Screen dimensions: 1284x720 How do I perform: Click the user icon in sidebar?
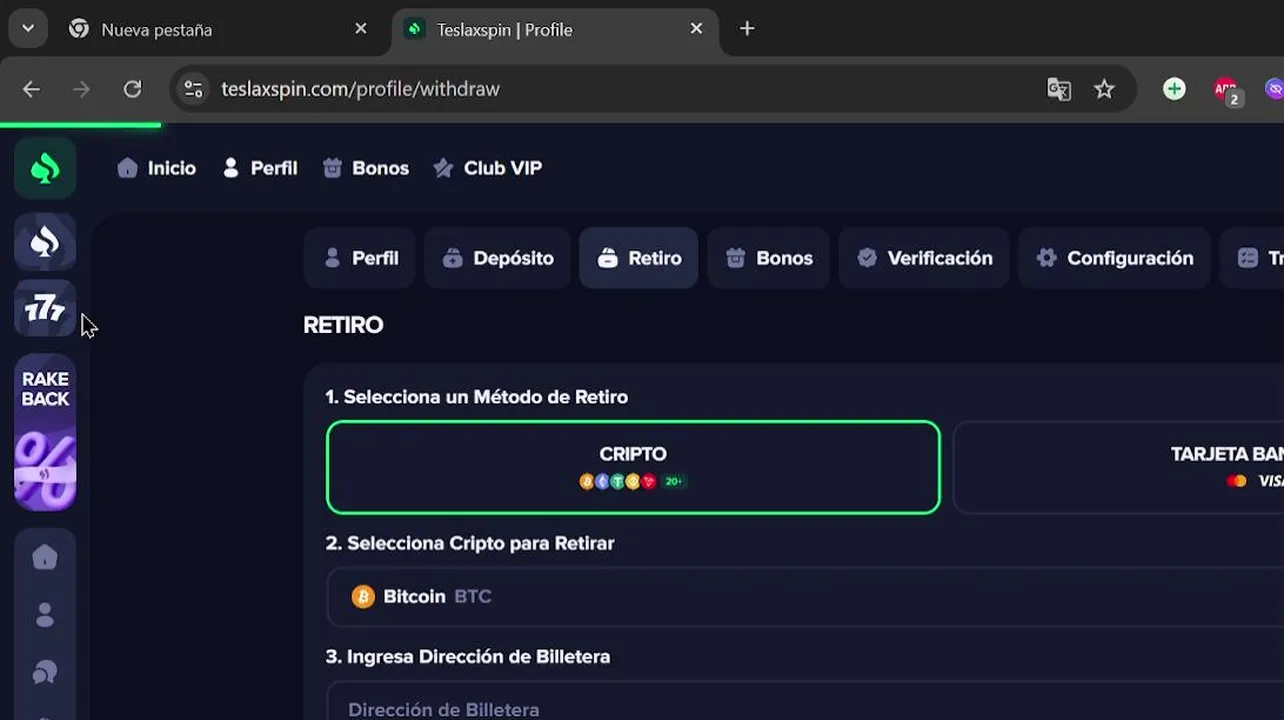click(x=45, y=615)
